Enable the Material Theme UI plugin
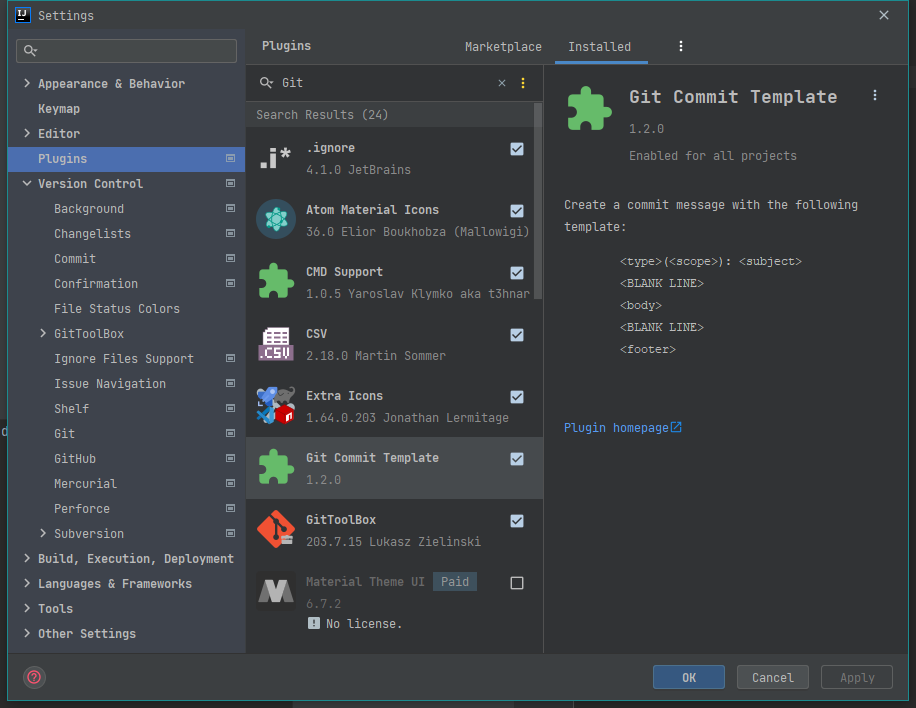The height and width of the screenshot is (708, 916). (517, 583)
